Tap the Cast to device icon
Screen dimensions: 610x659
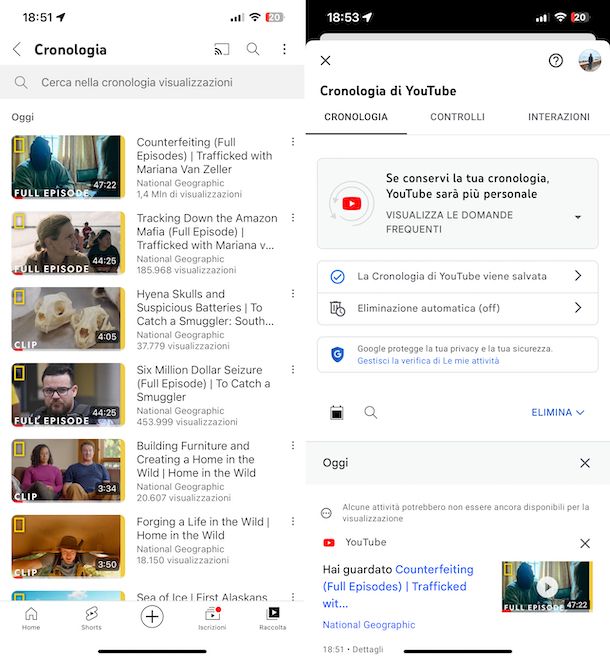[222, 50]
